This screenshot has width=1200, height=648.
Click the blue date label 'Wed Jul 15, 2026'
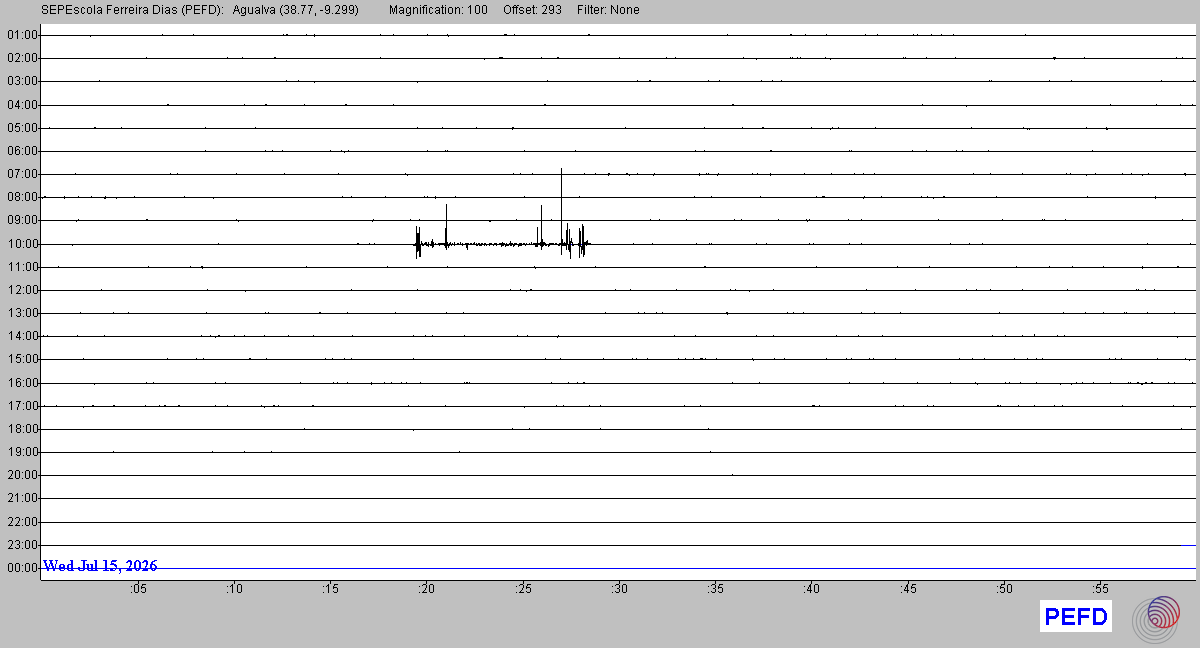[100, 566]
